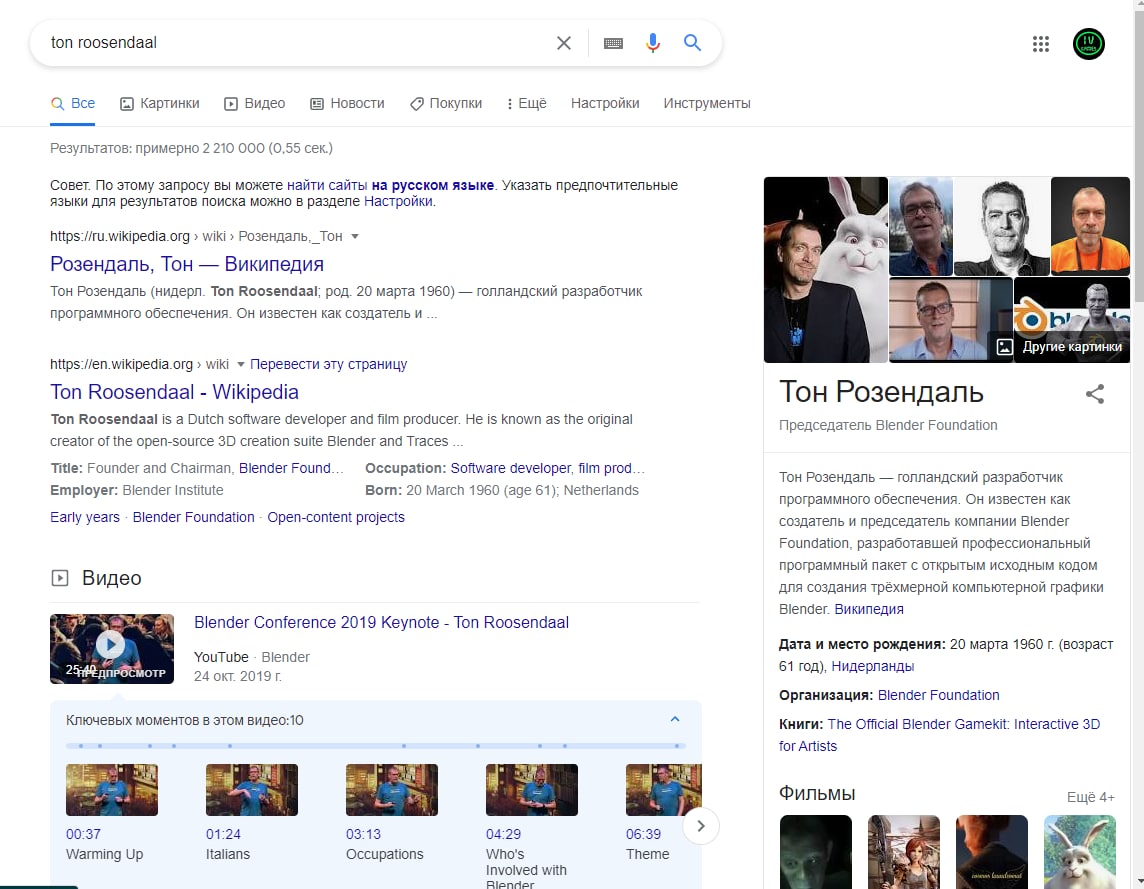Image resolution: width=1144 pixels, height=889 pixels.
Task: Click Blender Foundation next to Организация
Action: click(938, 696)
